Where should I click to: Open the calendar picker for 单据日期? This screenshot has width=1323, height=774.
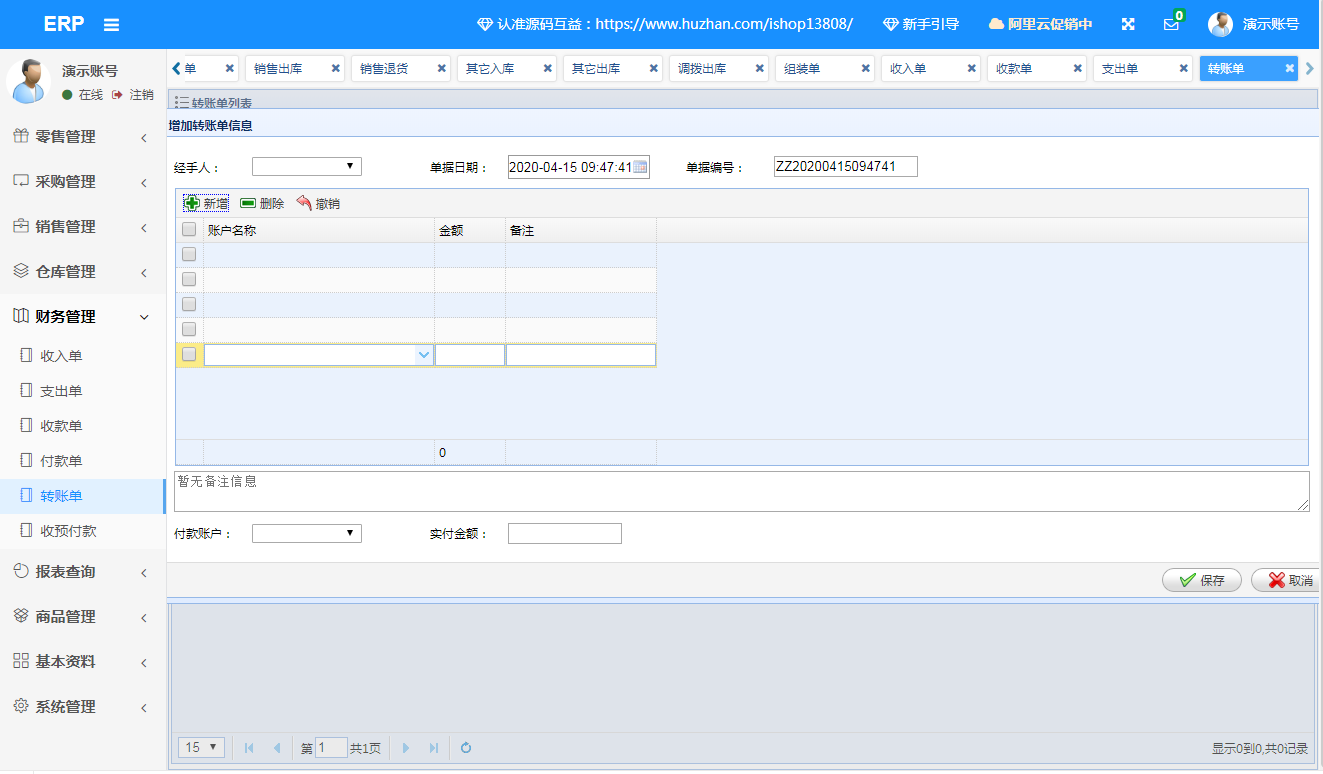point(640,167)
